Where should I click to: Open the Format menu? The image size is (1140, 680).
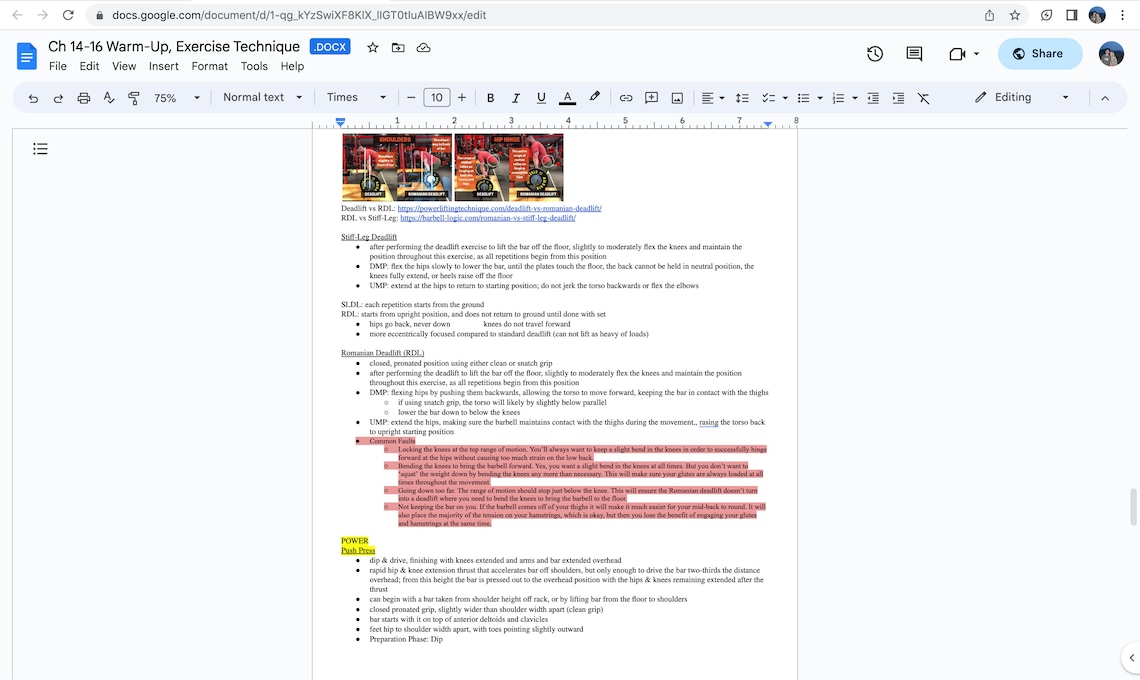tap(209, 65)
